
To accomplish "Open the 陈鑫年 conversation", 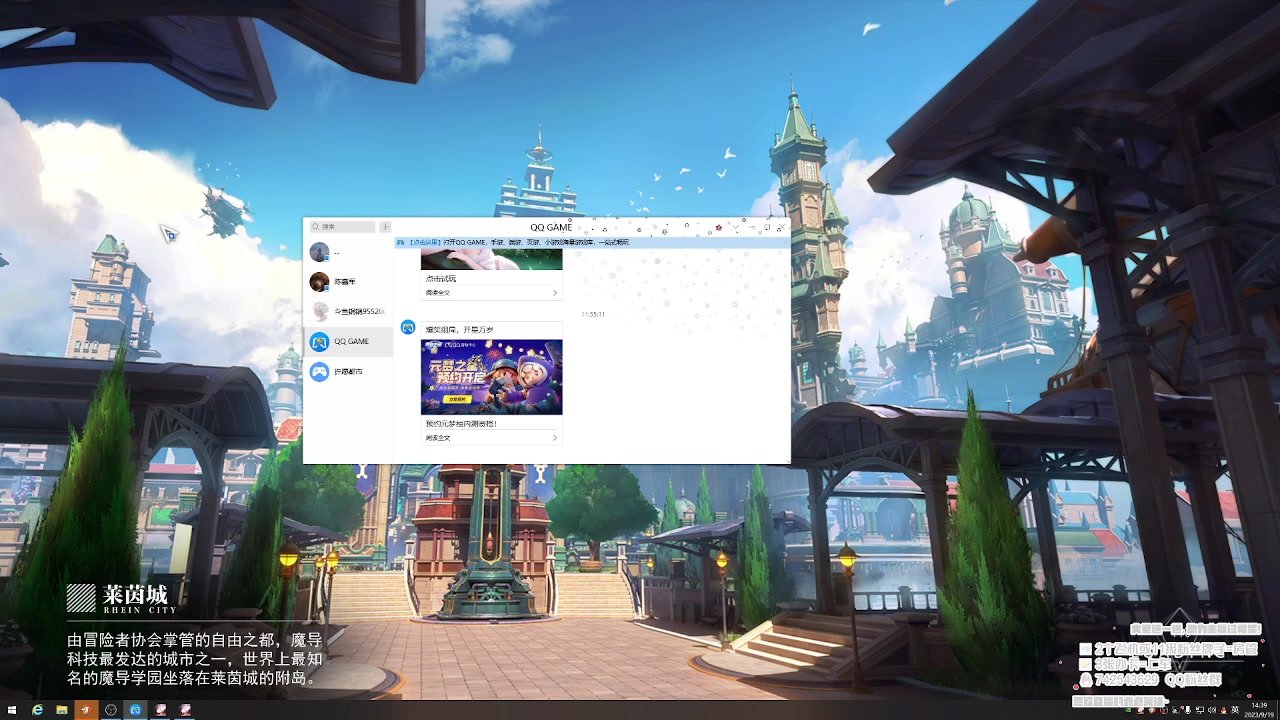I will pos(349,282).
